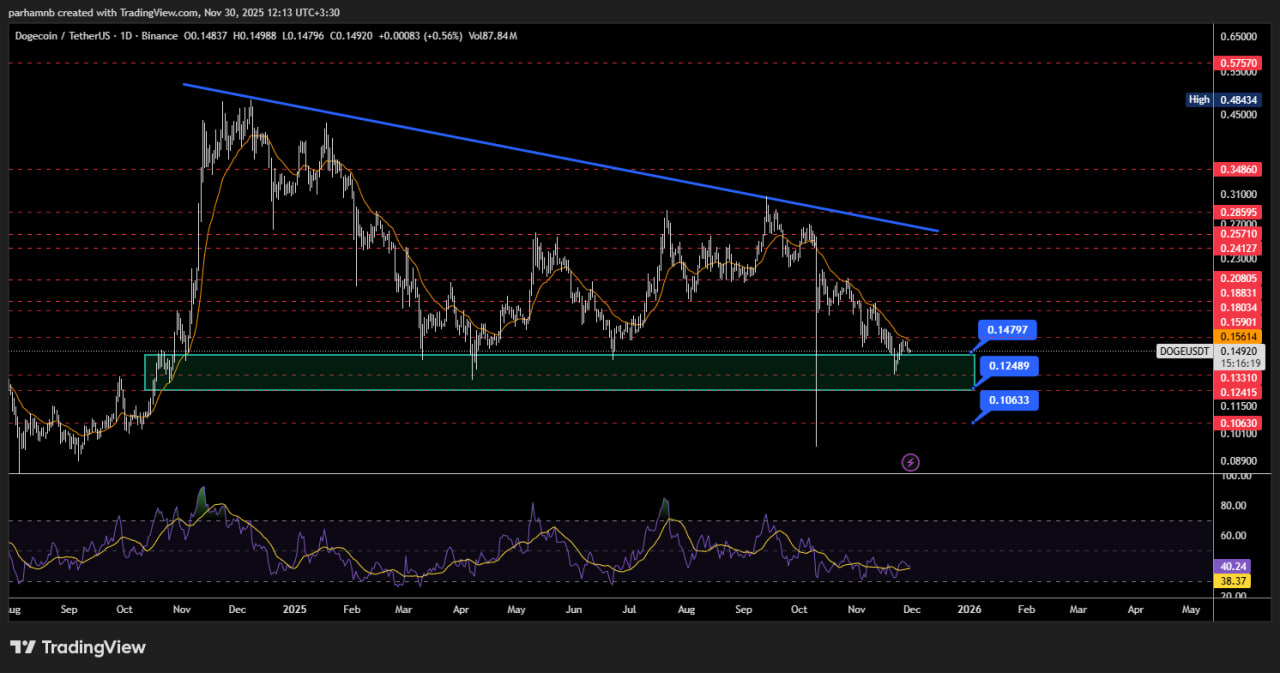Click the Dogecoin / TetherUS chart title
The width and height of the screenshot is (1280, 673).
(x=62, y=36)
